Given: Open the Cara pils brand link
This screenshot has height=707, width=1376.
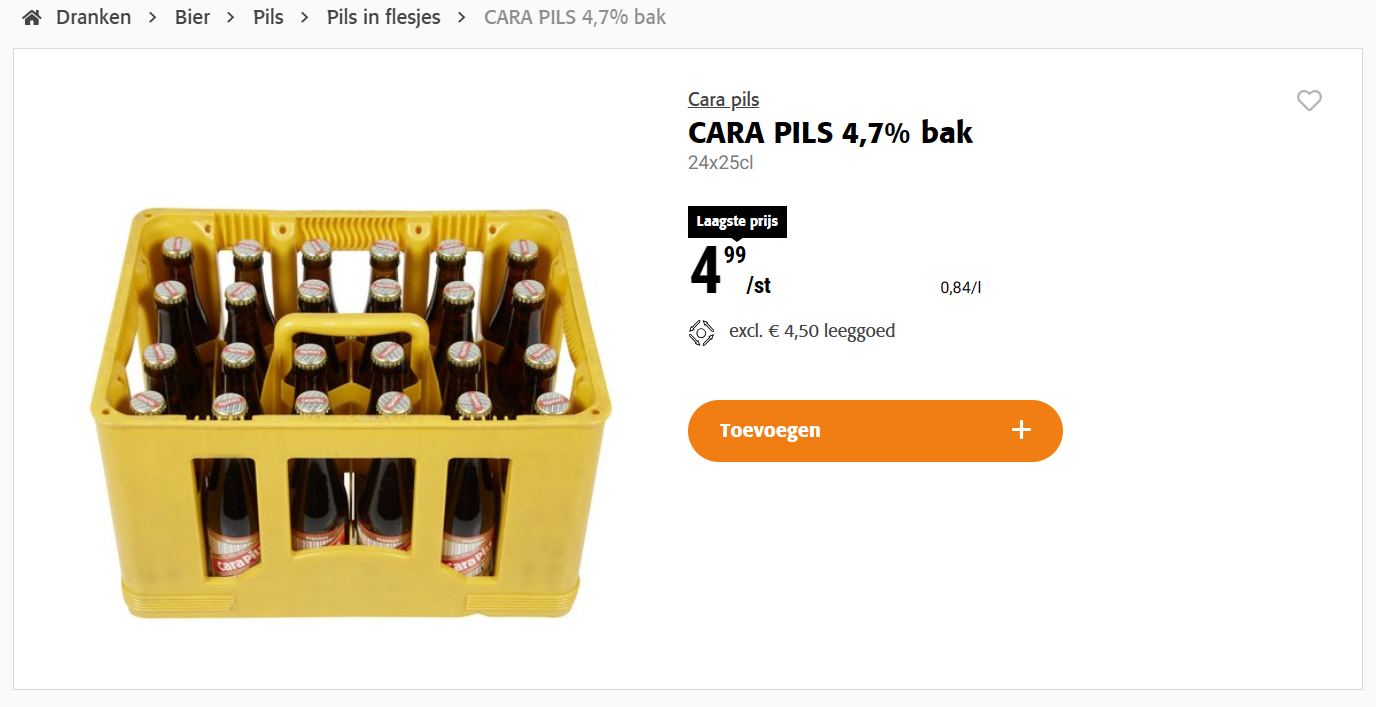Looking at the screenshot, I should click(723, 99).
